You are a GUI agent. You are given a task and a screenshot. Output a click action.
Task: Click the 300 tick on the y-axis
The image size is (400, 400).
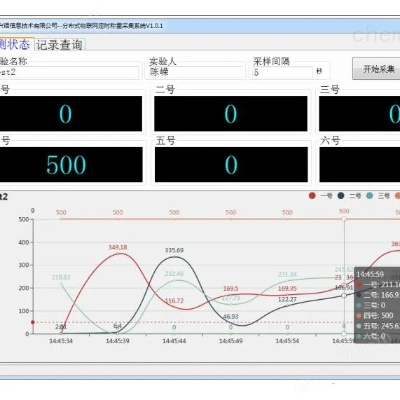coord(24,265)
